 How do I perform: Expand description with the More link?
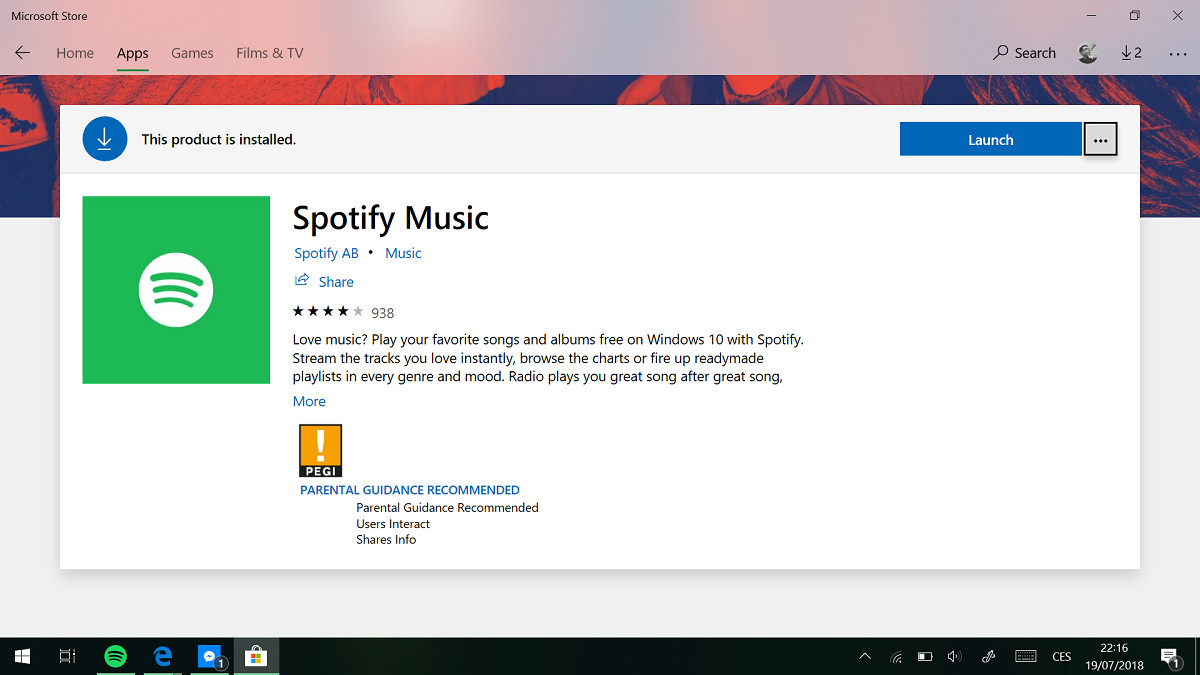pos(309,401)
